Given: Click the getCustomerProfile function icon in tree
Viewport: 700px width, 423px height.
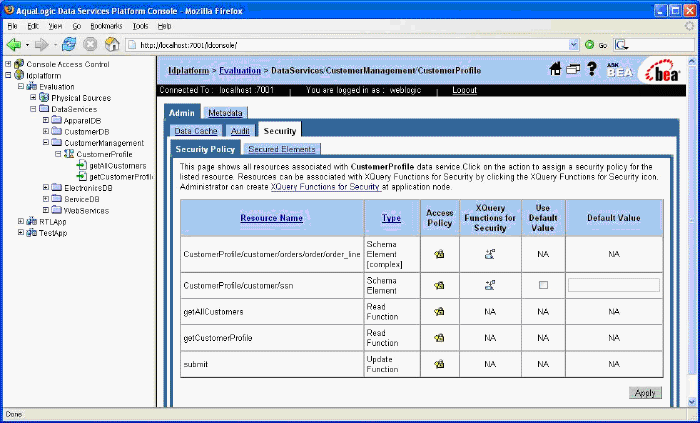Looking at the screenshot, I should click(x=81, y=177).
